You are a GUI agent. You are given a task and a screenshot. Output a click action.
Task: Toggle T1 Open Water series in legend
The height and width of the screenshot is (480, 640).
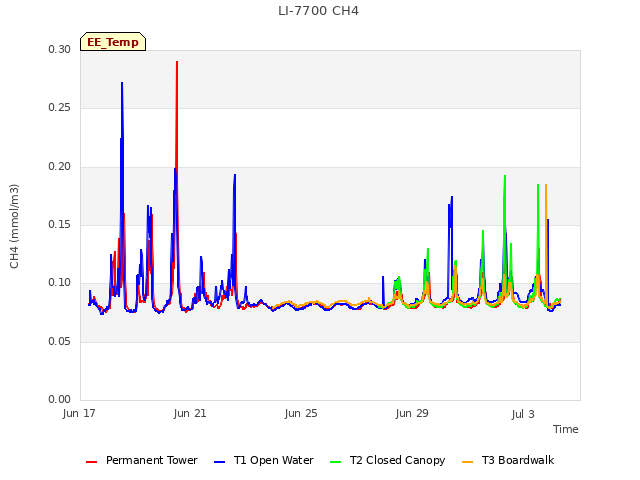coord(264,460)
